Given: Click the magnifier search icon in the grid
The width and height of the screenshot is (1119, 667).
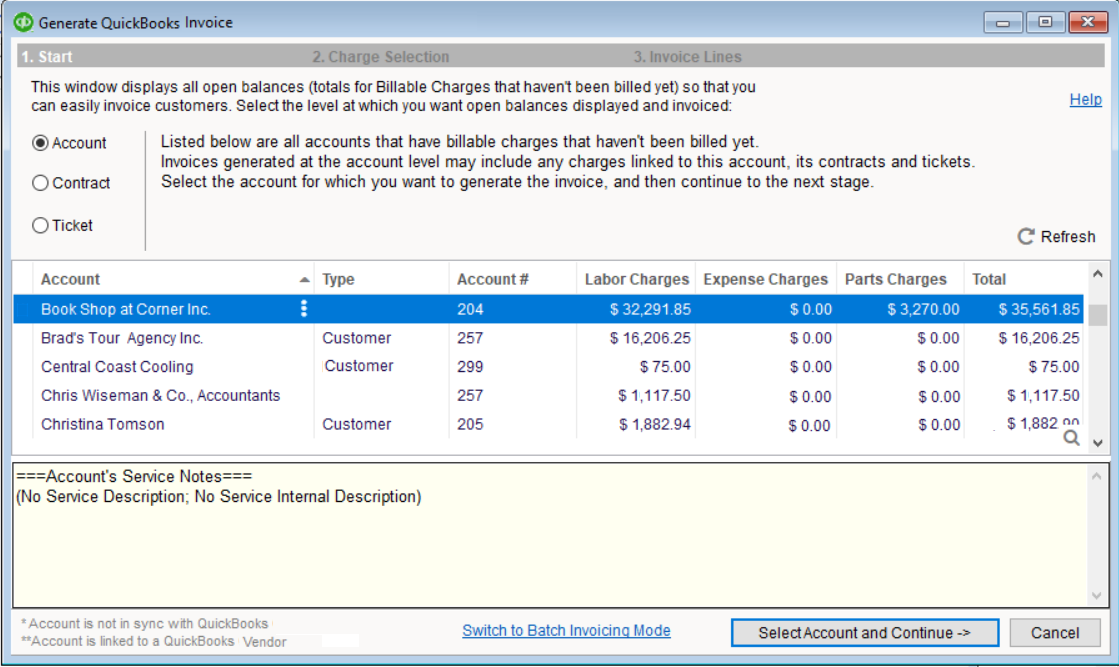Looking at the screenshot, I should [1071, 438].
